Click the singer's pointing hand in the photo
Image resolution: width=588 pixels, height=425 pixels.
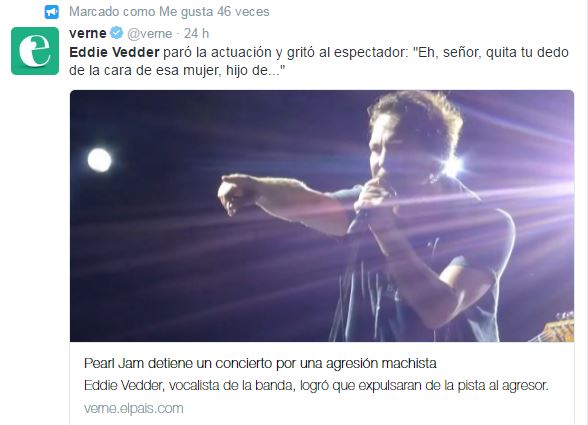pos(236,193)
